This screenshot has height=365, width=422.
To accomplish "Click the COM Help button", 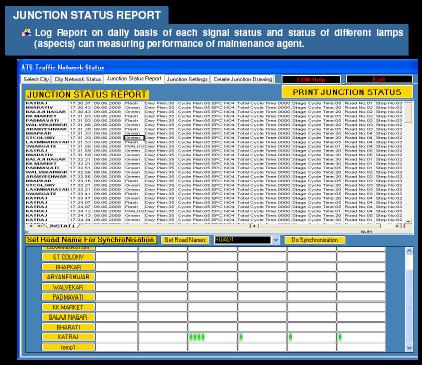I will 311,79.
